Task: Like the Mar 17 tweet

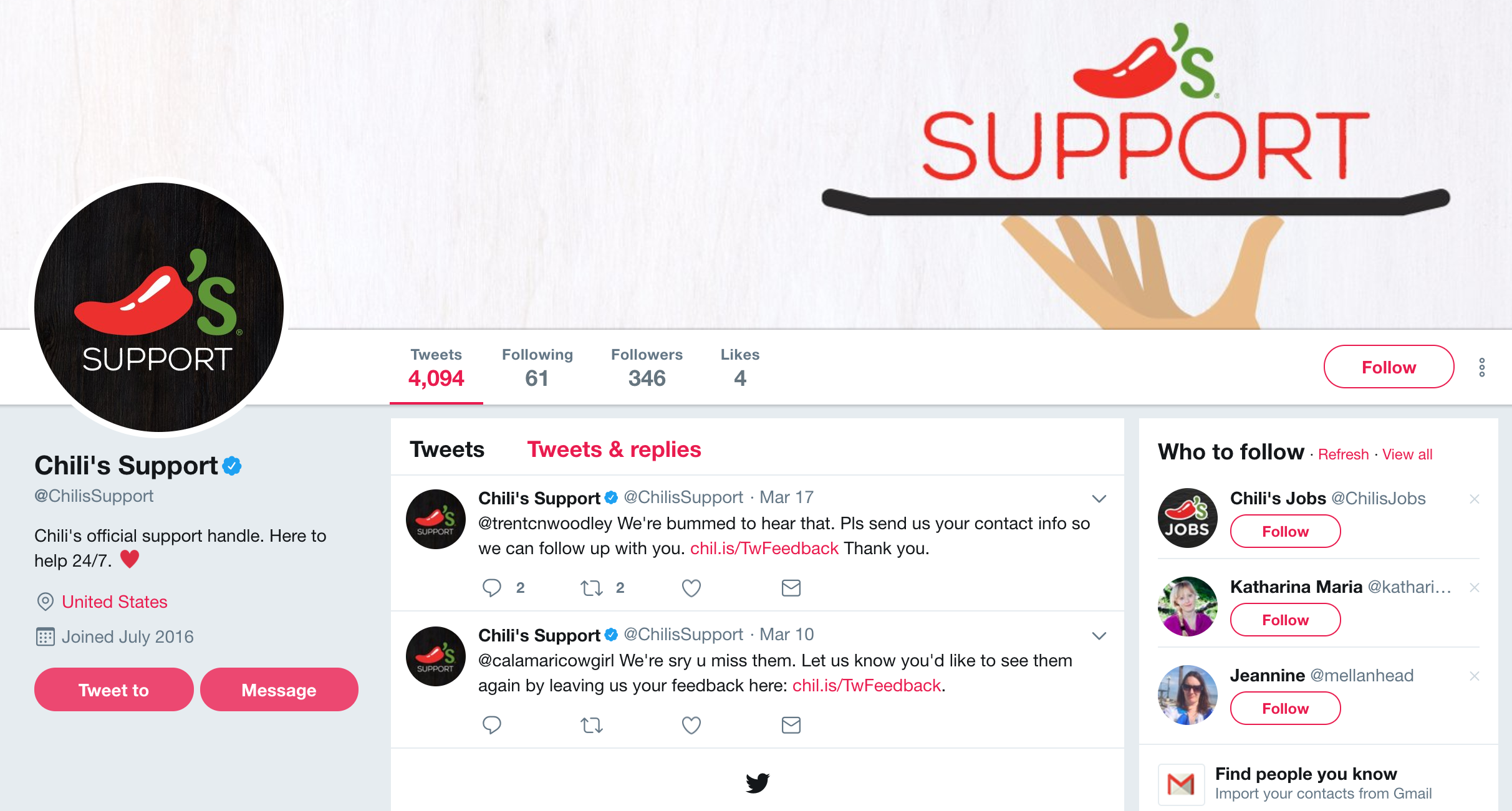Action: point(691,588)
